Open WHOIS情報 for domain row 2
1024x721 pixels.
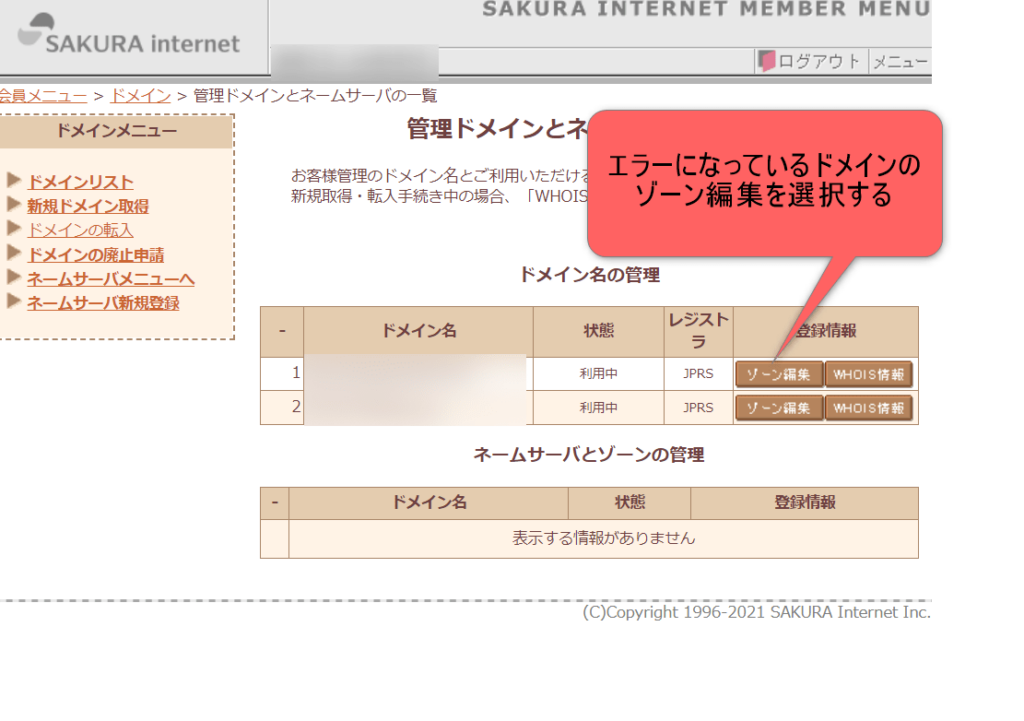click(869, 408)
